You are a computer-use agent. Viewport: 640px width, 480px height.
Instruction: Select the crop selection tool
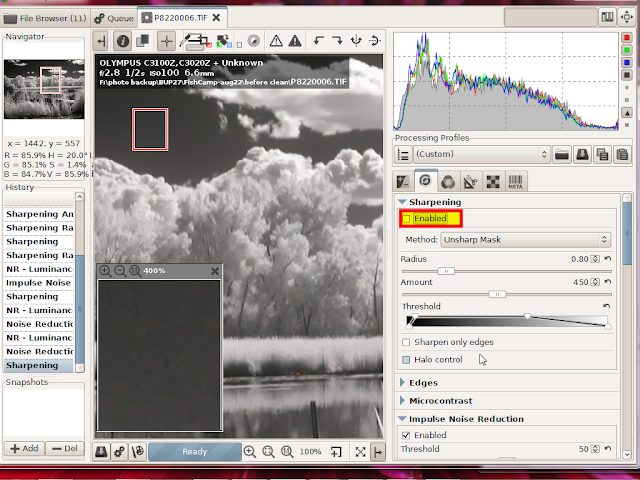point(202,41)
